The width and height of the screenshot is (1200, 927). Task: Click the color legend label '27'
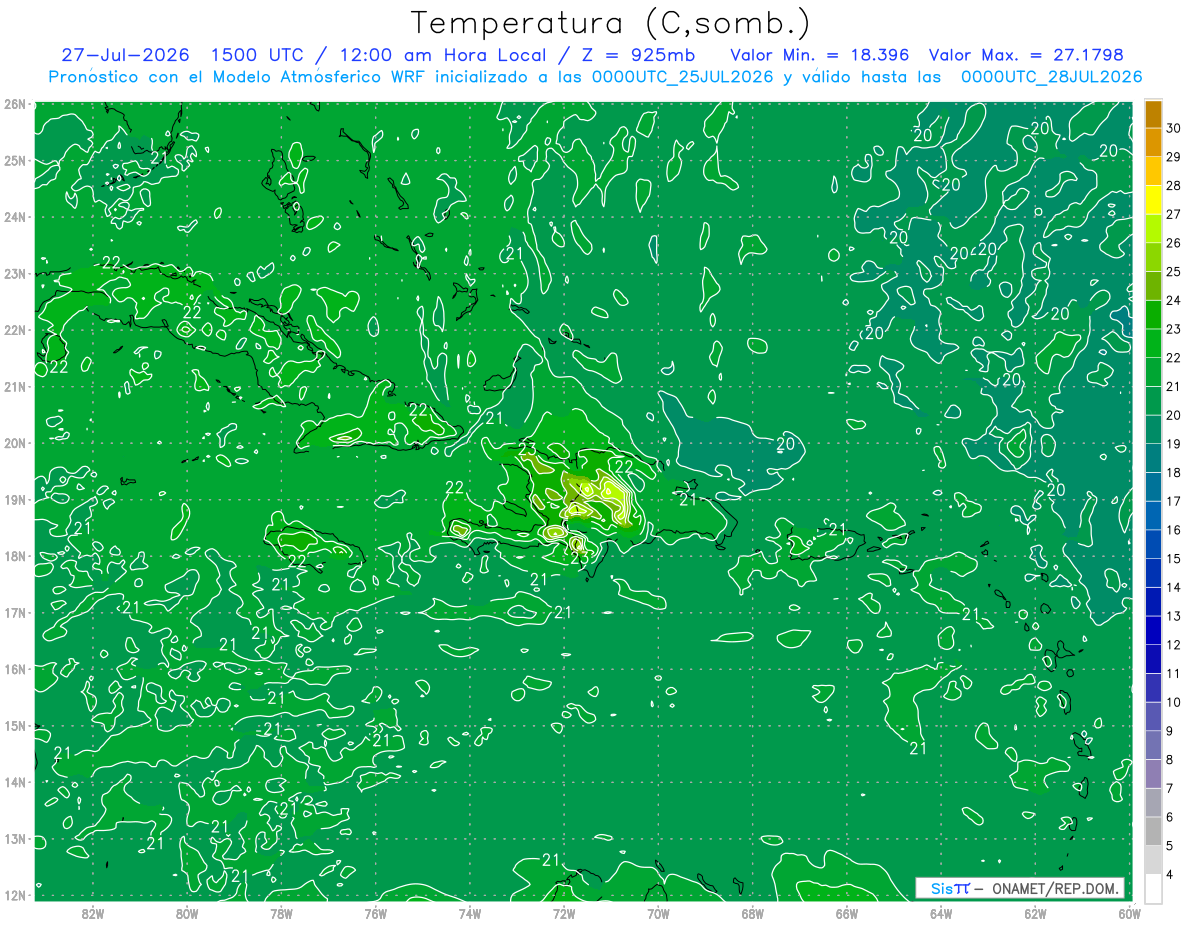point(1174,214)
